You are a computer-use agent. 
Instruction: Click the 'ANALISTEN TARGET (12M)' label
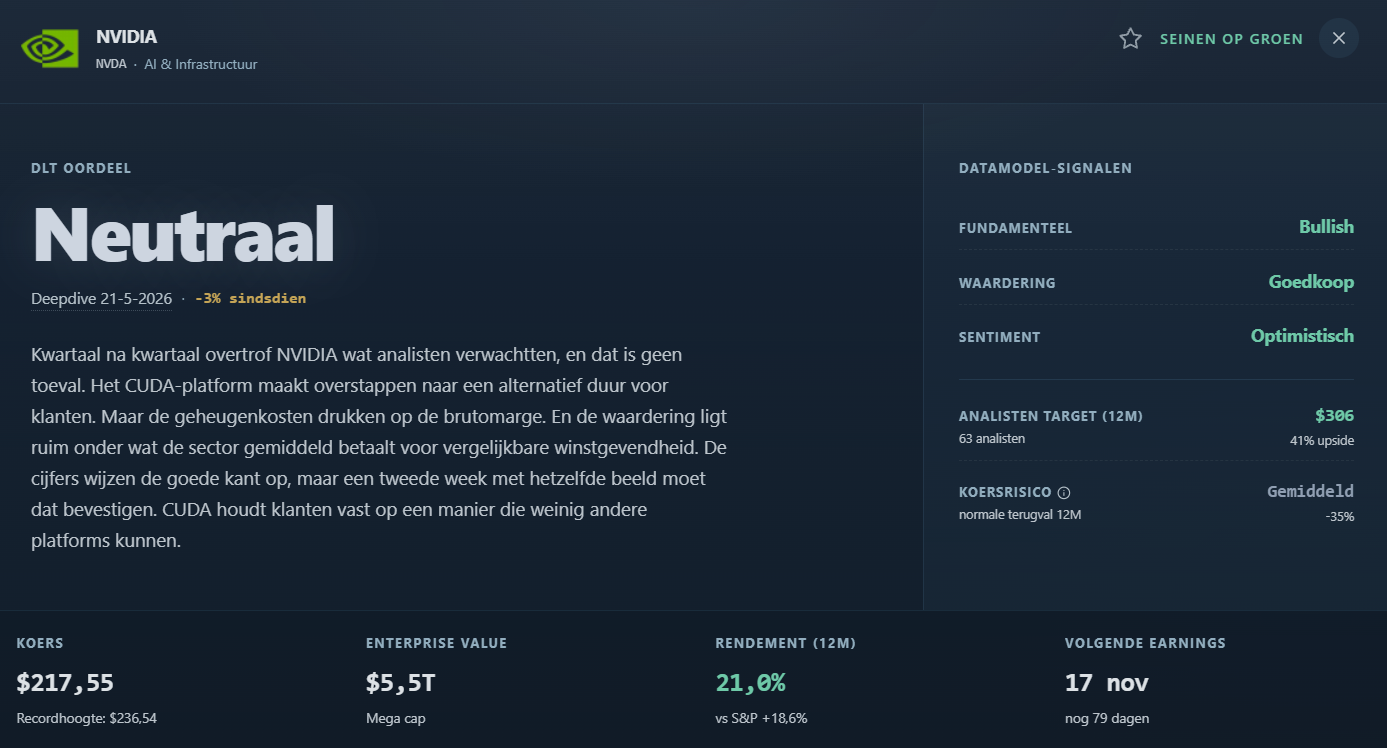click(x=1050, y=416)
